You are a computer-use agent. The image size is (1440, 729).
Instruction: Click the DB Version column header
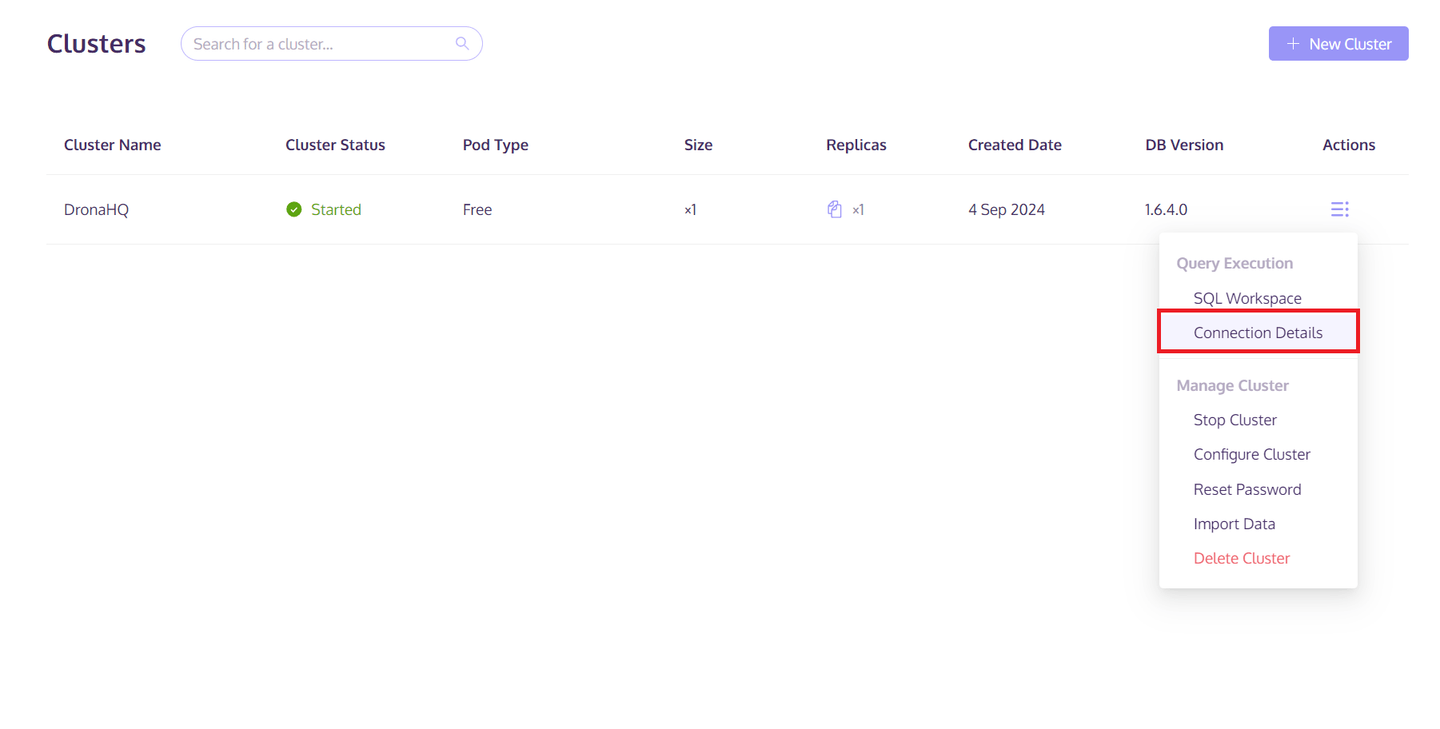1184,145
